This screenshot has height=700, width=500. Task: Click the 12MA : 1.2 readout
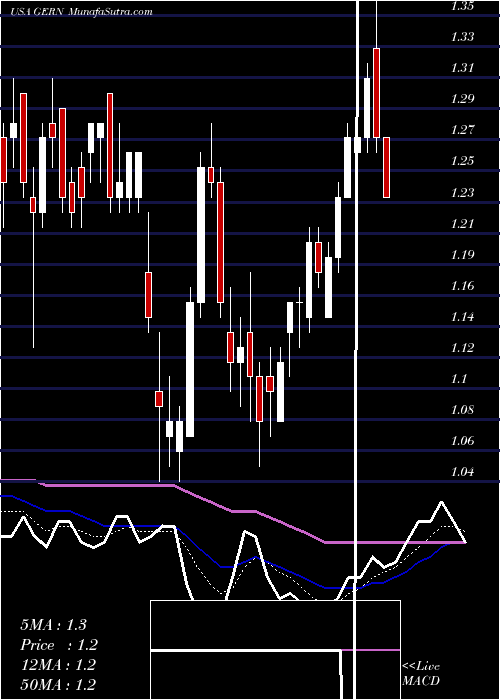click(58, 665)
